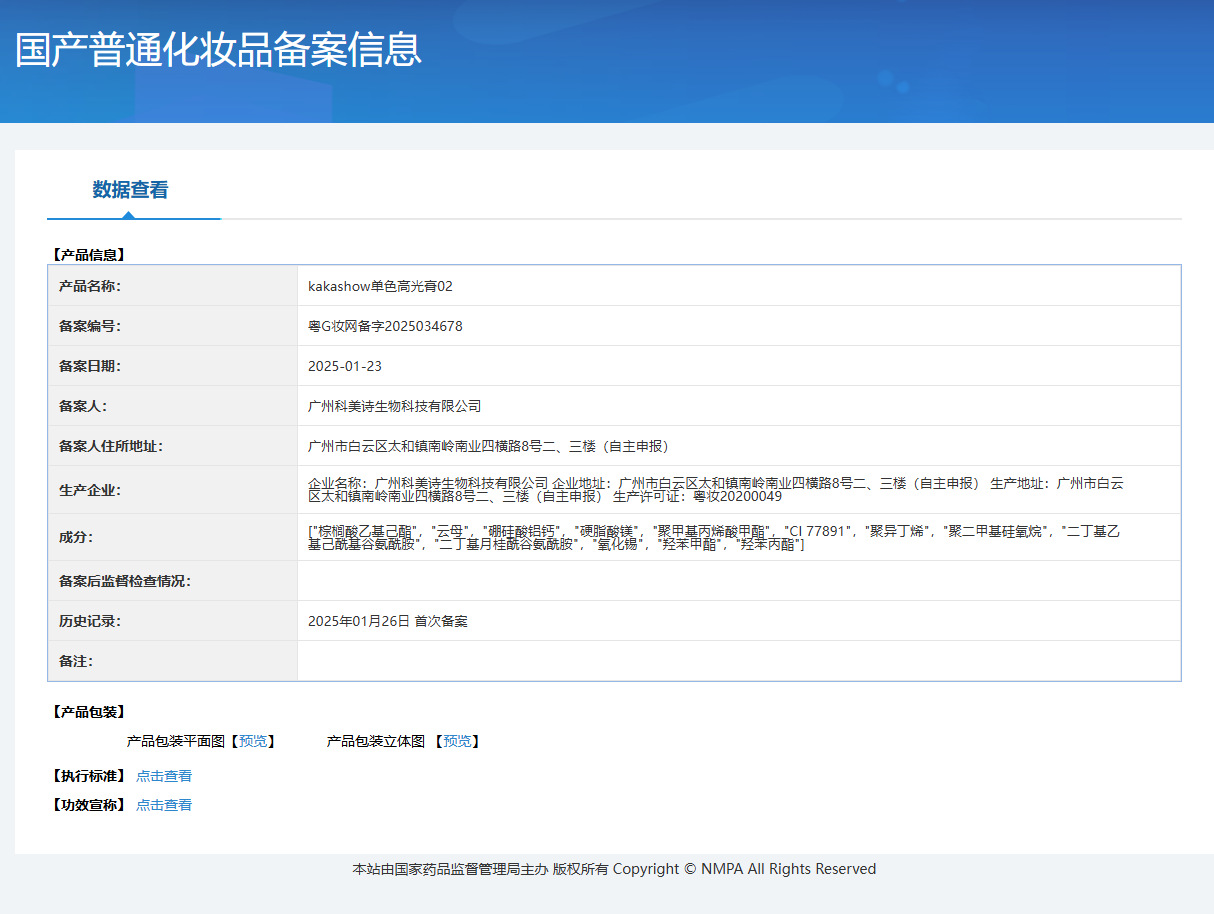1214x914 pixels.
Task: Open 预览 link for 产品包装平面图
Action: (253, 741)
